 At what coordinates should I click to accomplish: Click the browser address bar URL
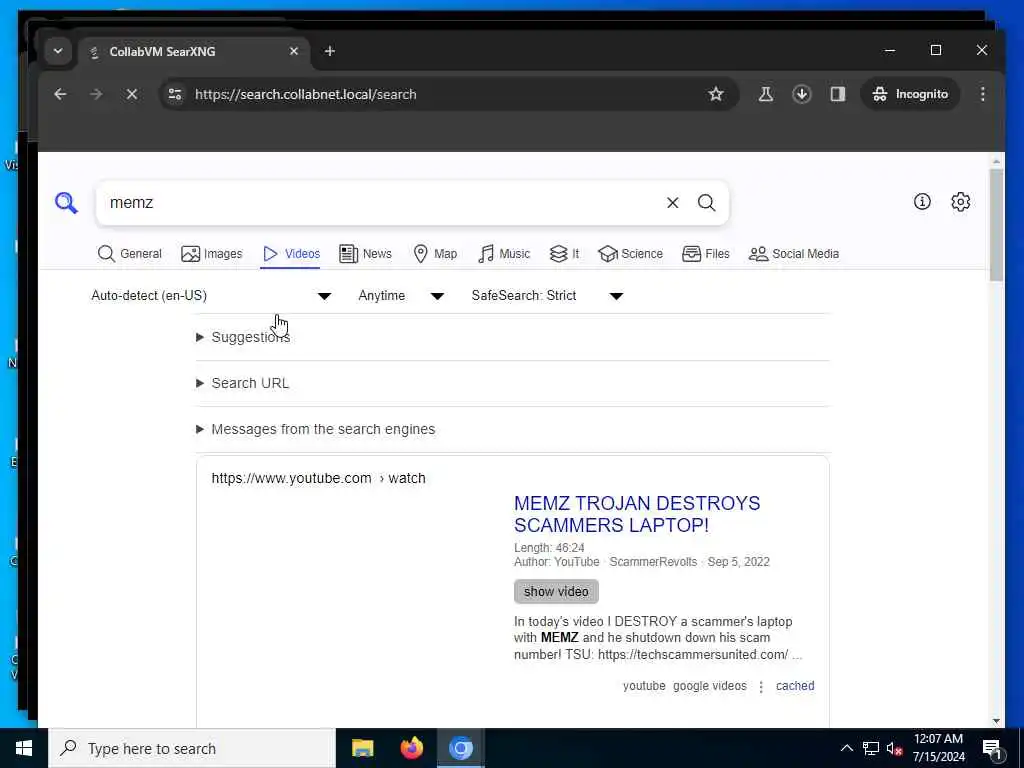(305, 94)
